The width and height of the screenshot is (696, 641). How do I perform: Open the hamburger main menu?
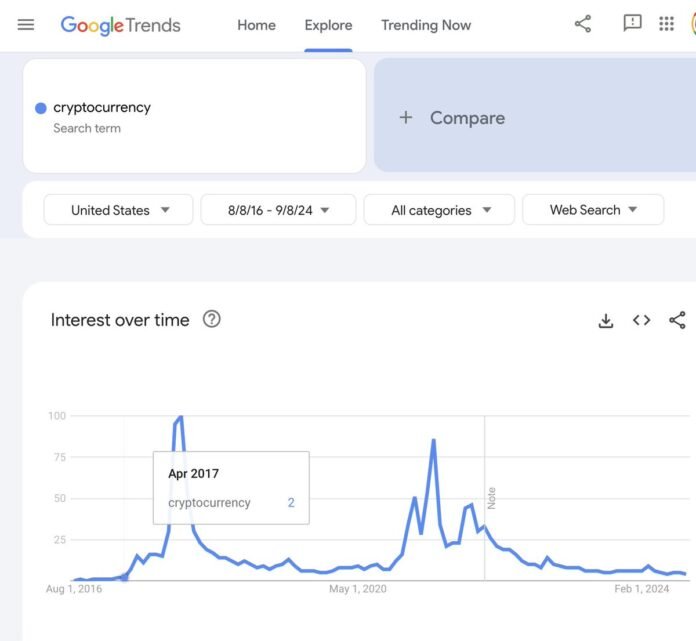pyautogui.click(x=26, y=25)
